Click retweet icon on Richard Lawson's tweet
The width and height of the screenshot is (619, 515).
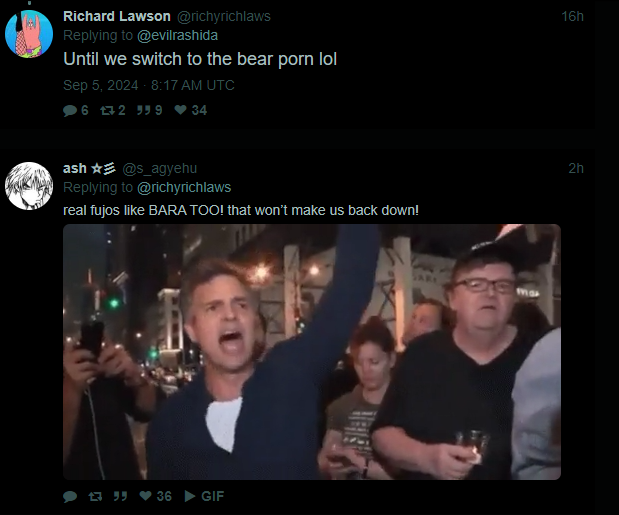click(107, 110)
